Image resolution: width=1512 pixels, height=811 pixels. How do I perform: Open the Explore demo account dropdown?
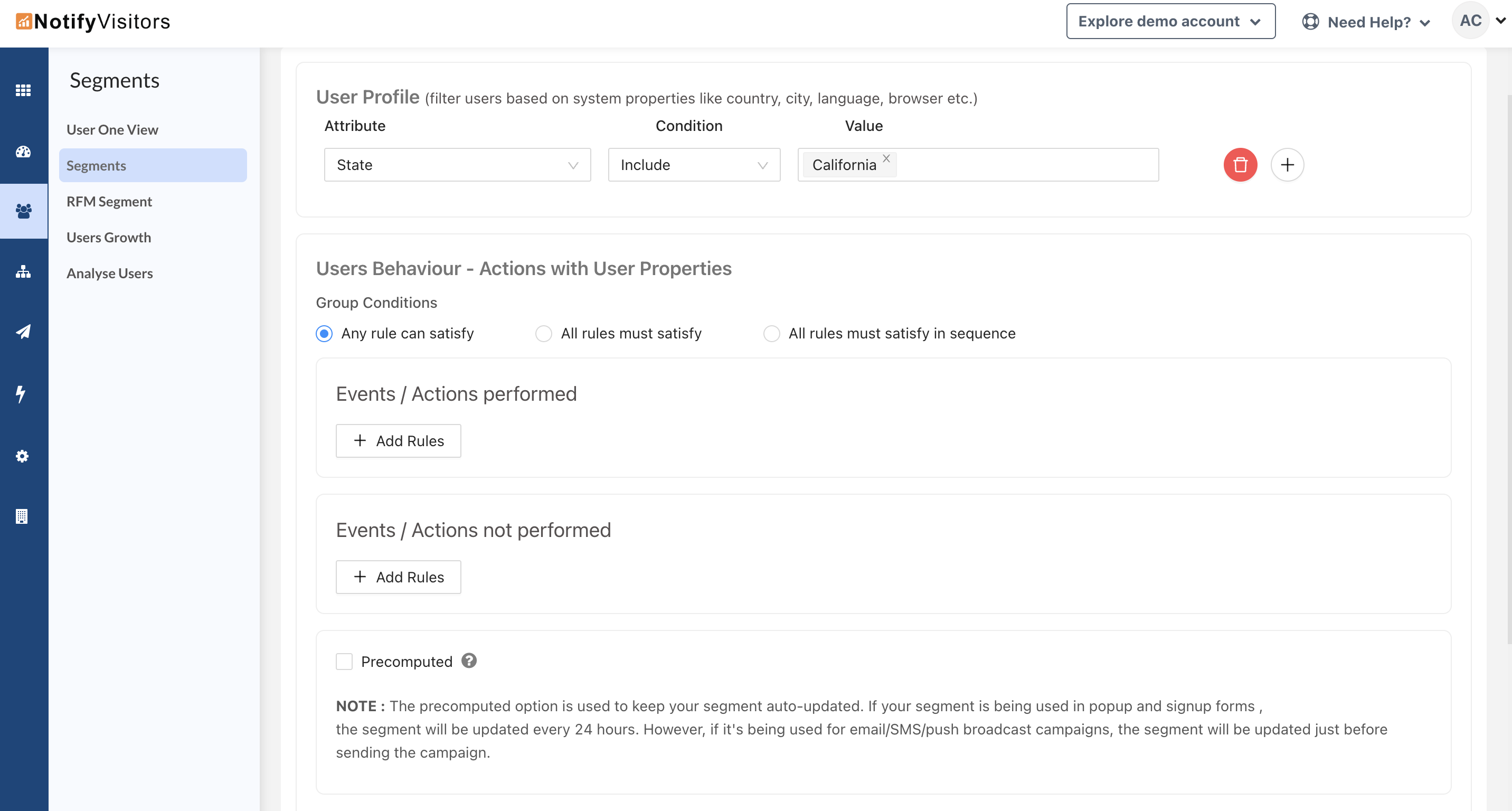(1170, 22)
